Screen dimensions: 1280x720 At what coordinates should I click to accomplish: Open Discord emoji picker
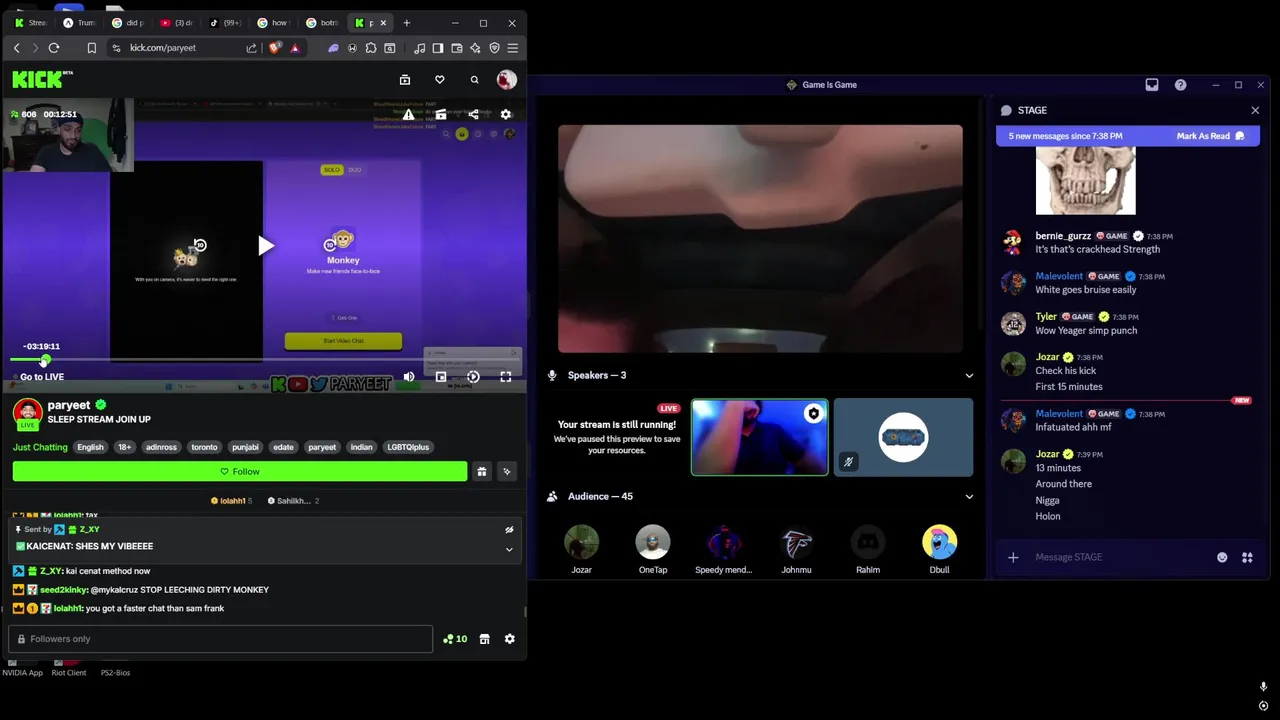coord(1222,558)
